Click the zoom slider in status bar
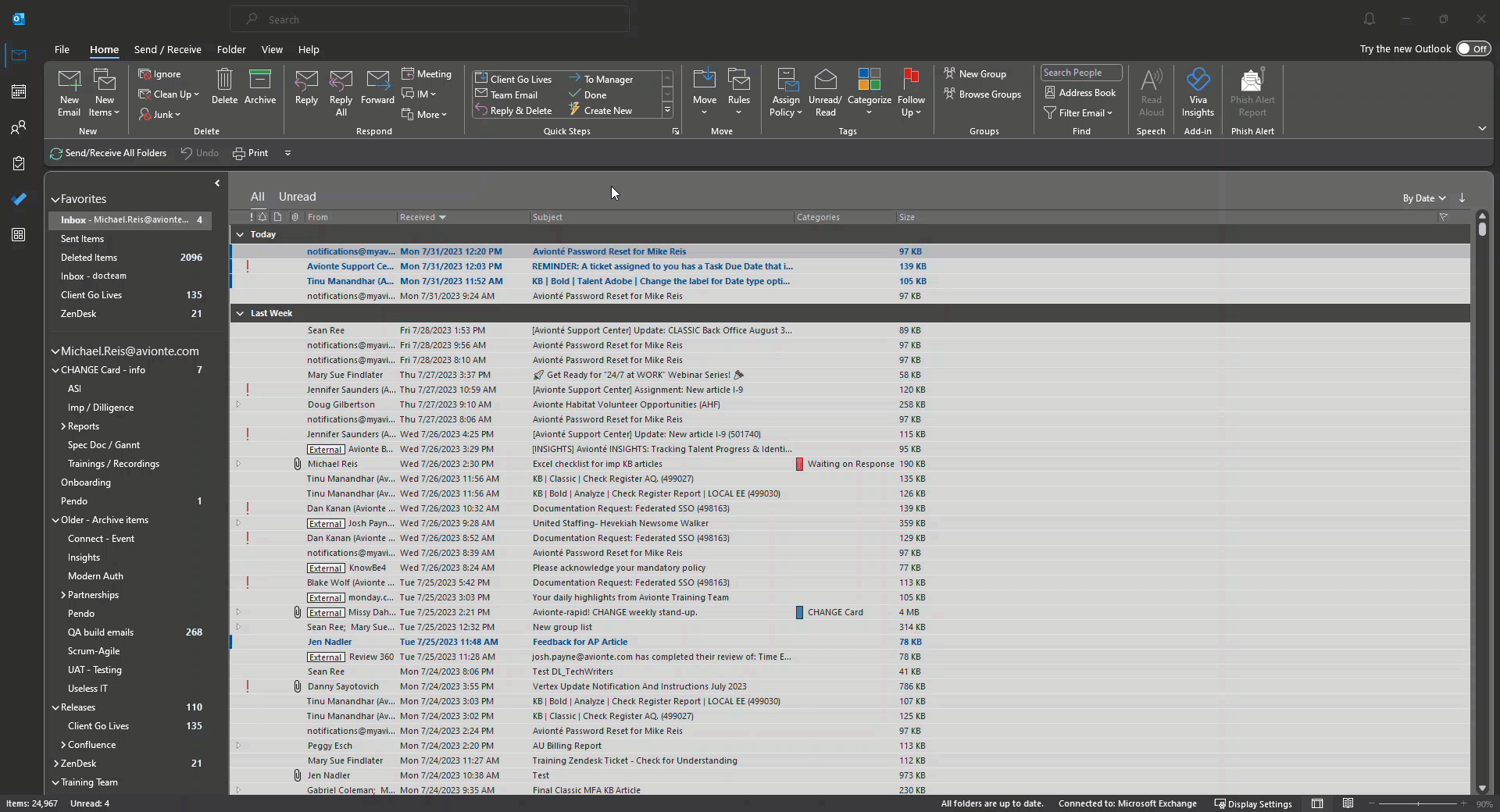This screenshot has width=1500, height=812. coord(1418,803)
